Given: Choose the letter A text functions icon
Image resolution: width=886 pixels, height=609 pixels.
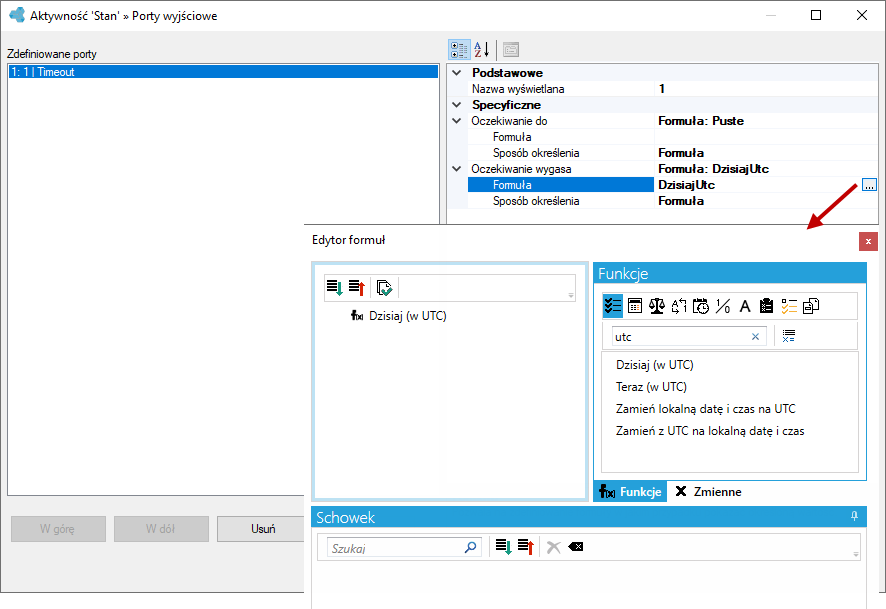Looking at the screenshot, I should [745, 306].
